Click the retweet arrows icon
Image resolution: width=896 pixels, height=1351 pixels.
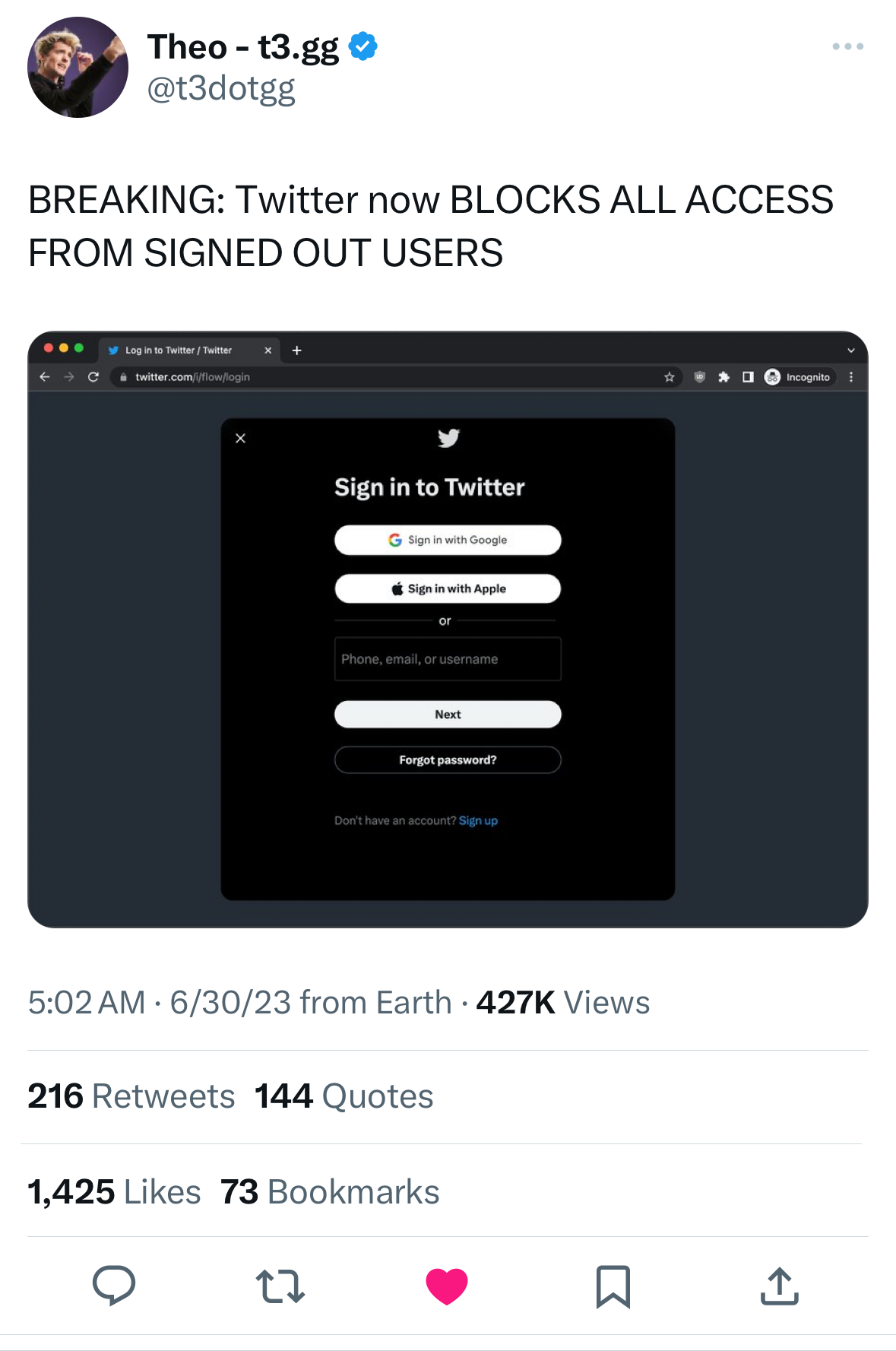pos(280,1286)
